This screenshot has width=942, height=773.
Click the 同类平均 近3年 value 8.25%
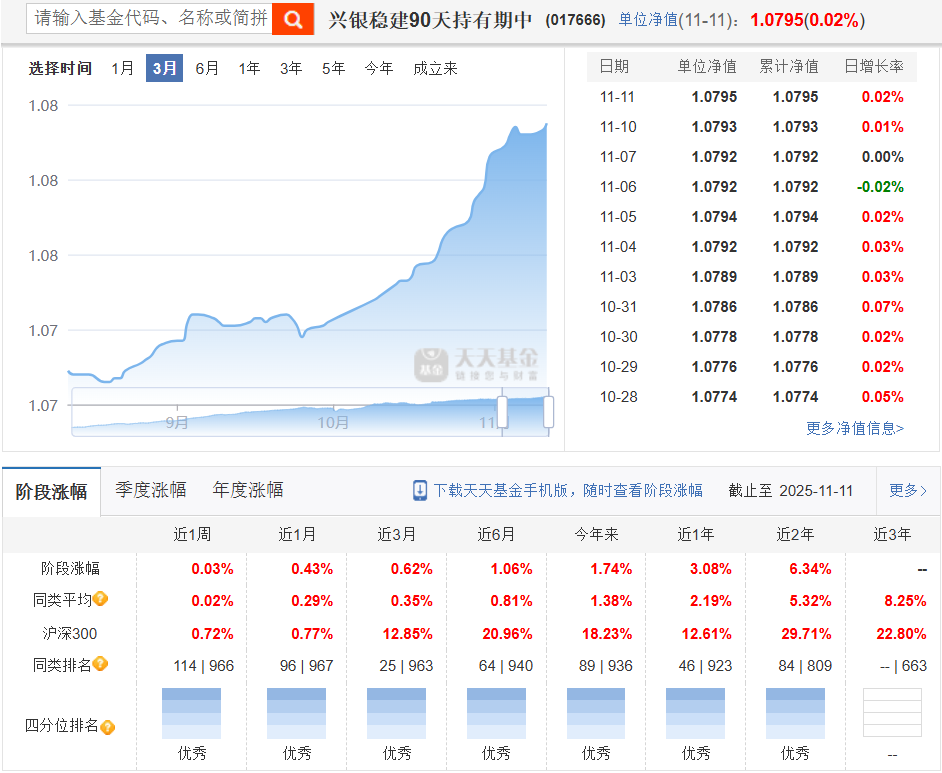pyautogui.click(x=905, y=601)
